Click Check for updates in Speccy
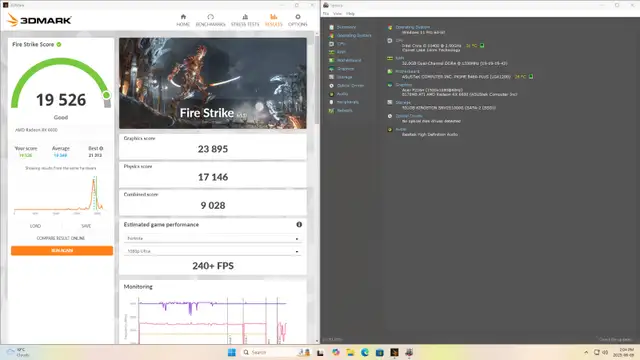 tap(616, 339)
